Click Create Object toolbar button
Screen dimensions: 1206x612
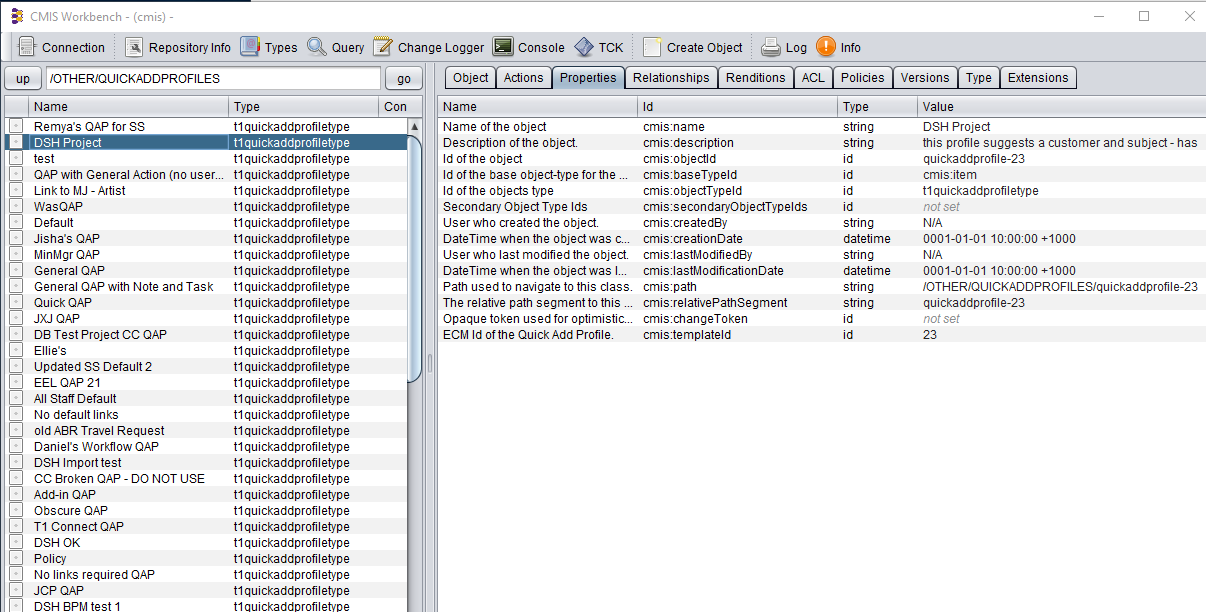pos(693,47)
